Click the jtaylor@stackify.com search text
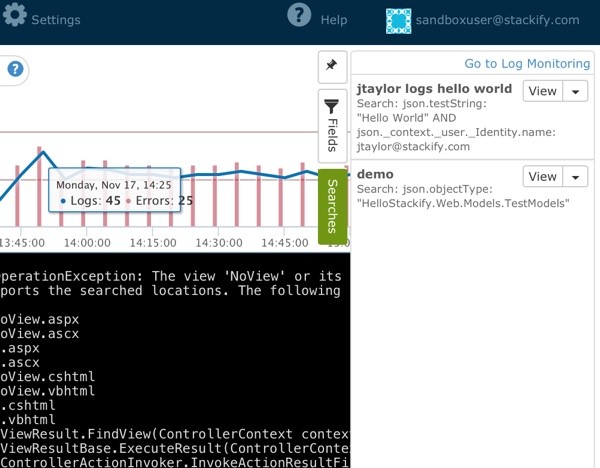This screenshot has height=468, width=600. (413, 147)
